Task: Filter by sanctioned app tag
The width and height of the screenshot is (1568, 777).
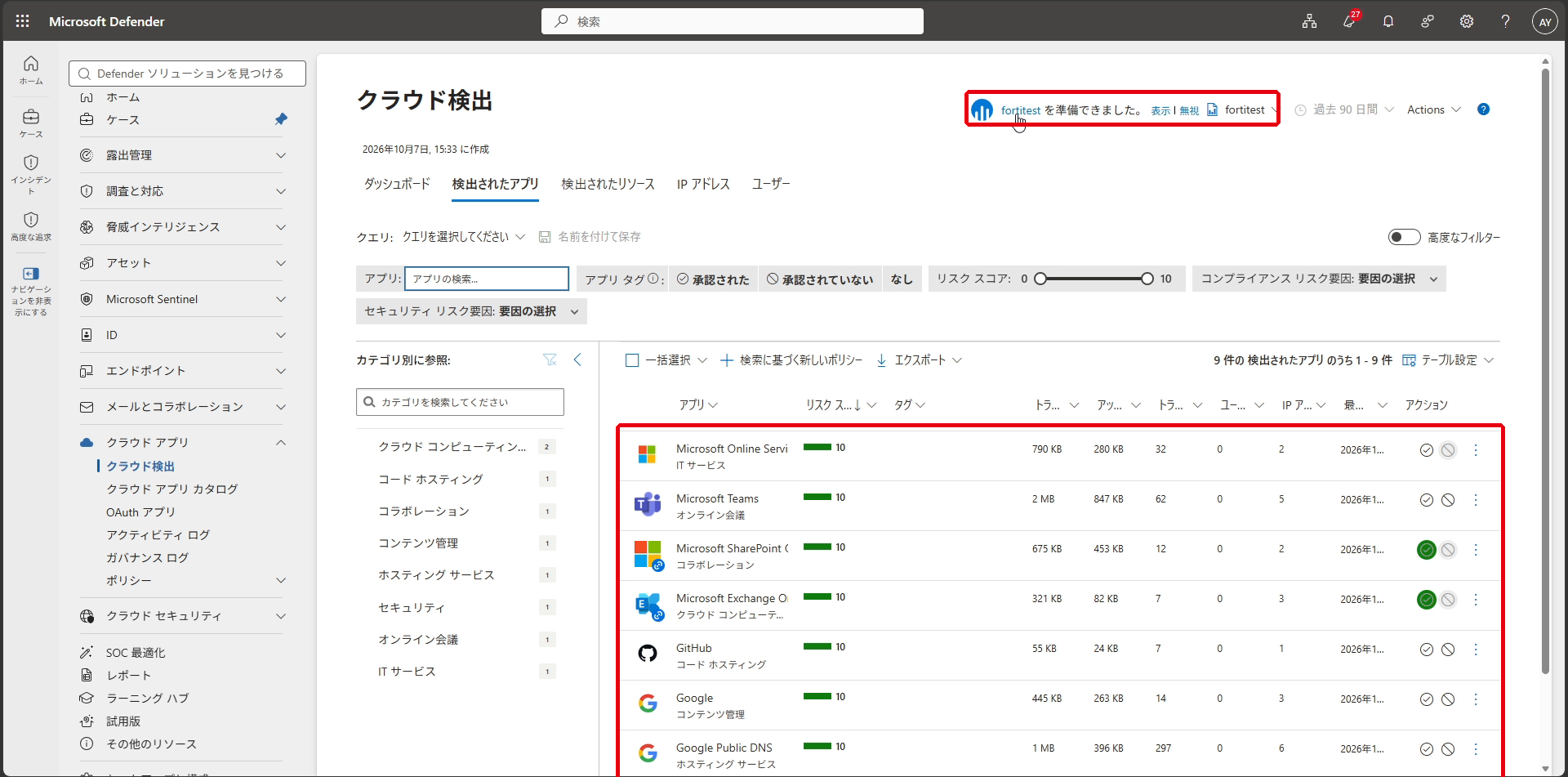Action: [713, 279]
